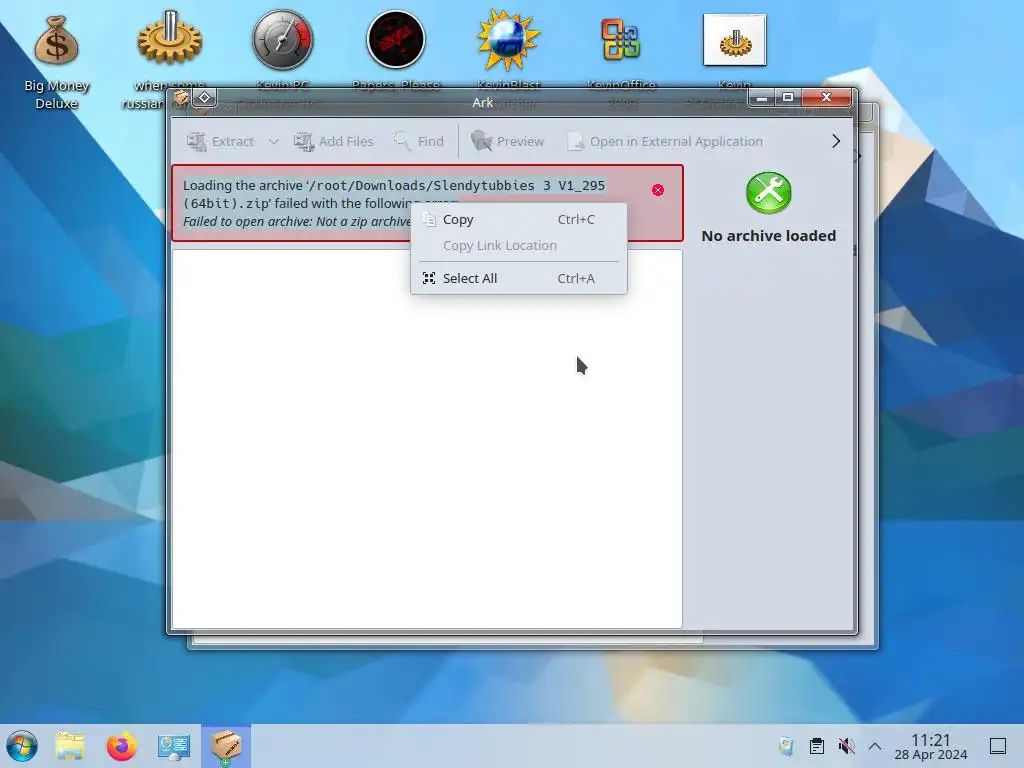Click the 'No archive loaded' text
This screenshot has width=1024, height=768.
coord(769,236)
